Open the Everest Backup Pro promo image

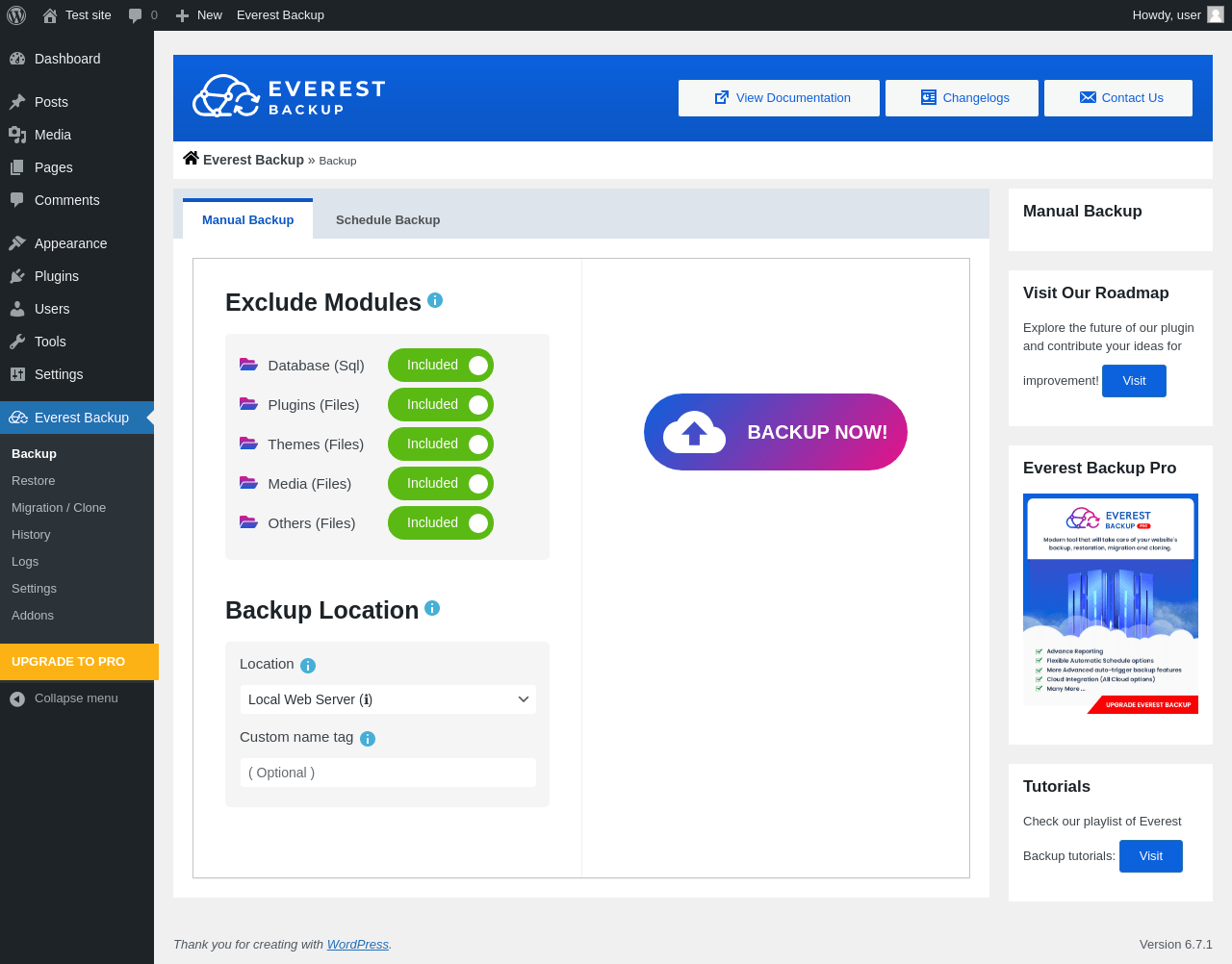coord(1111,604)
